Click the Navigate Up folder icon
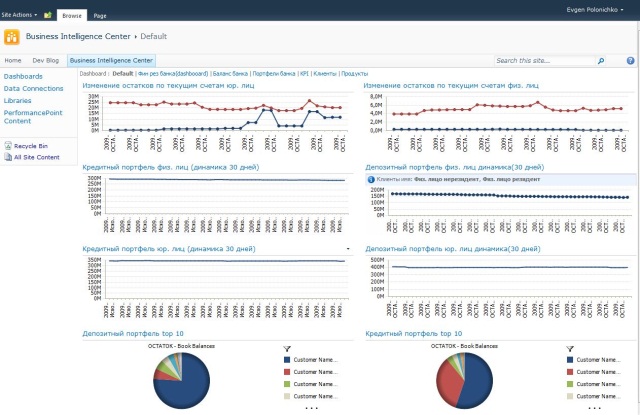The image size is (640, 415). [x=47, y=16]
